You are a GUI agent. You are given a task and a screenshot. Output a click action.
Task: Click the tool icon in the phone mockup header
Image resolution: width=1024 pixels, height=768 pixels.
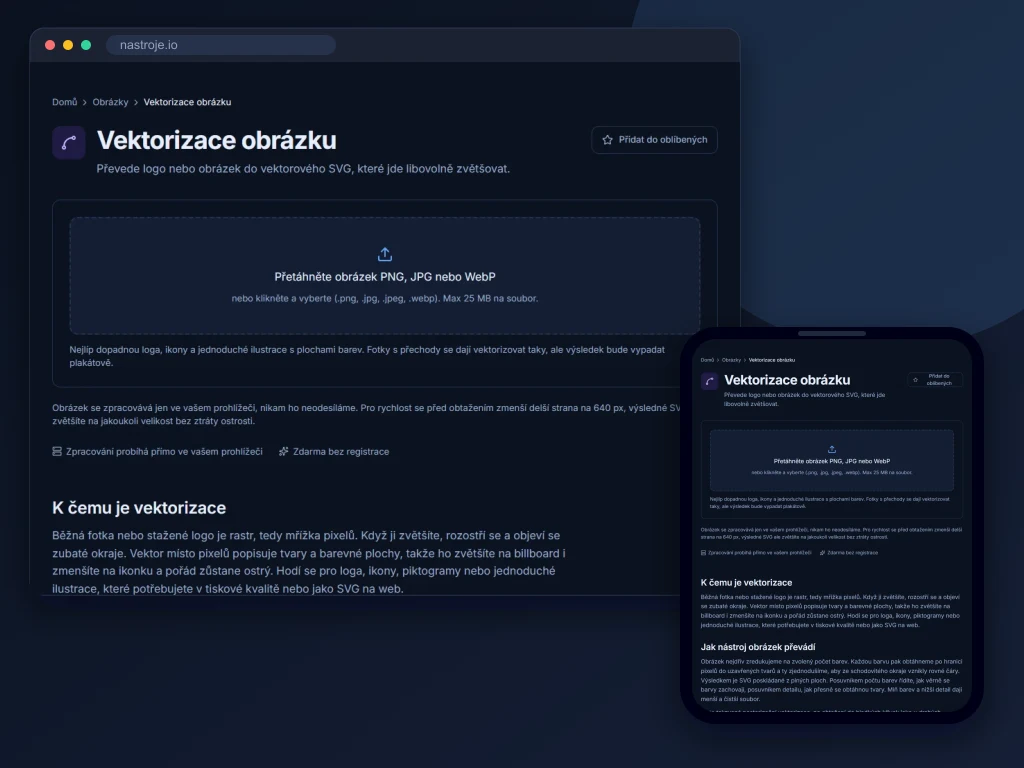[x=709, y=381]
